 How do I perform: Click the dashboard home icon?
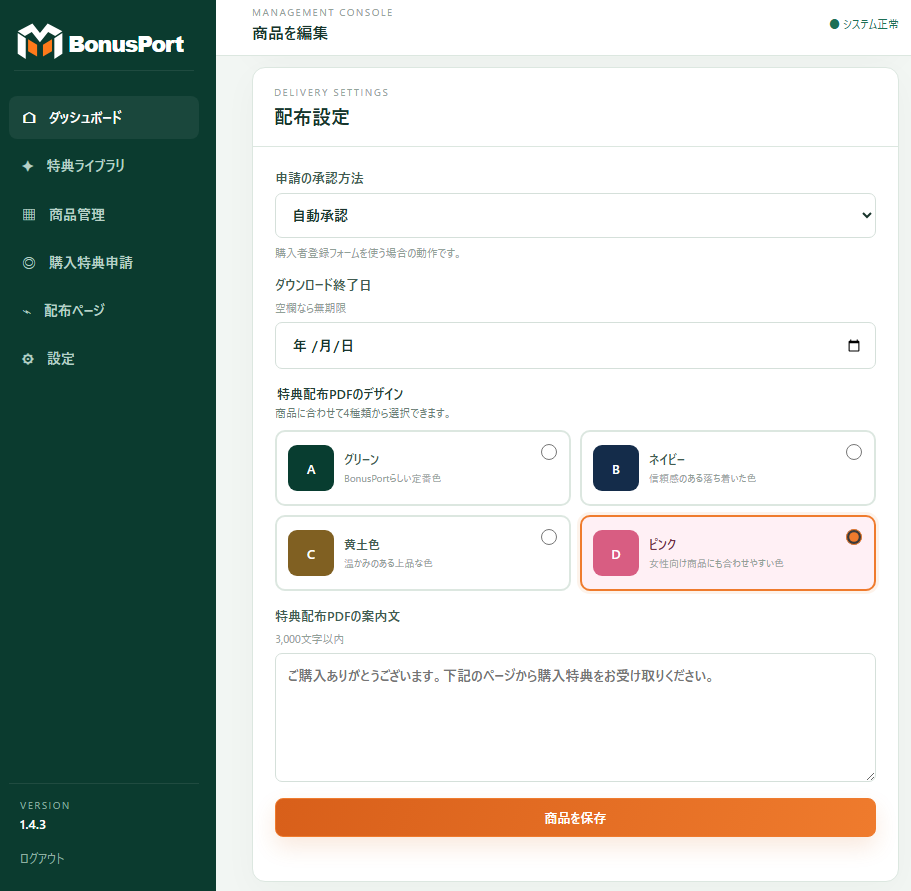[29, 118]
